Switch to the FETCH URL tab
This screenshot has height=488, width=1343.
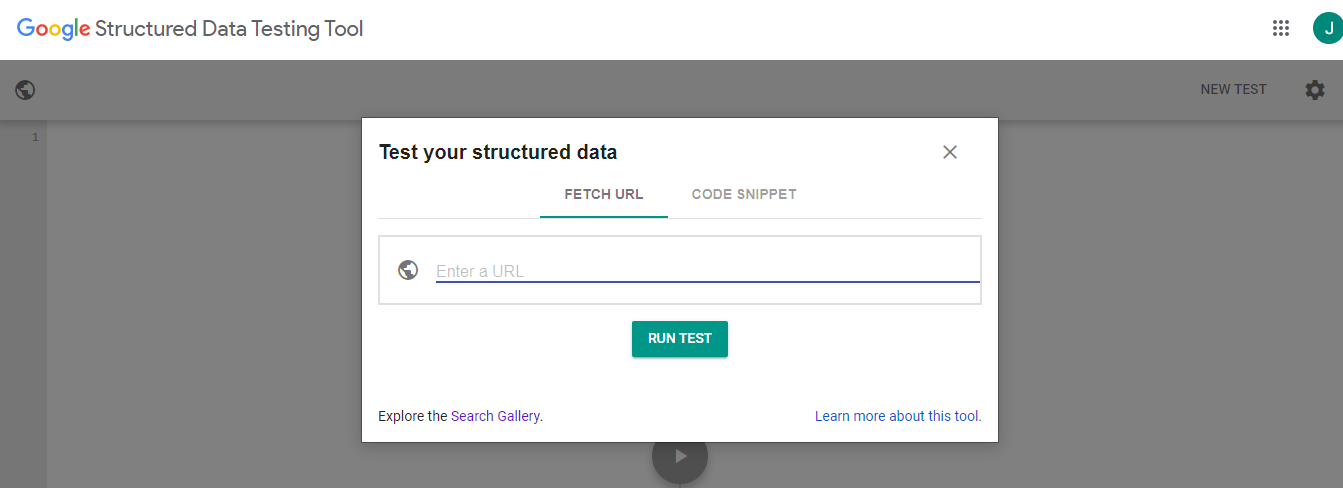click(x=604, y=194)
